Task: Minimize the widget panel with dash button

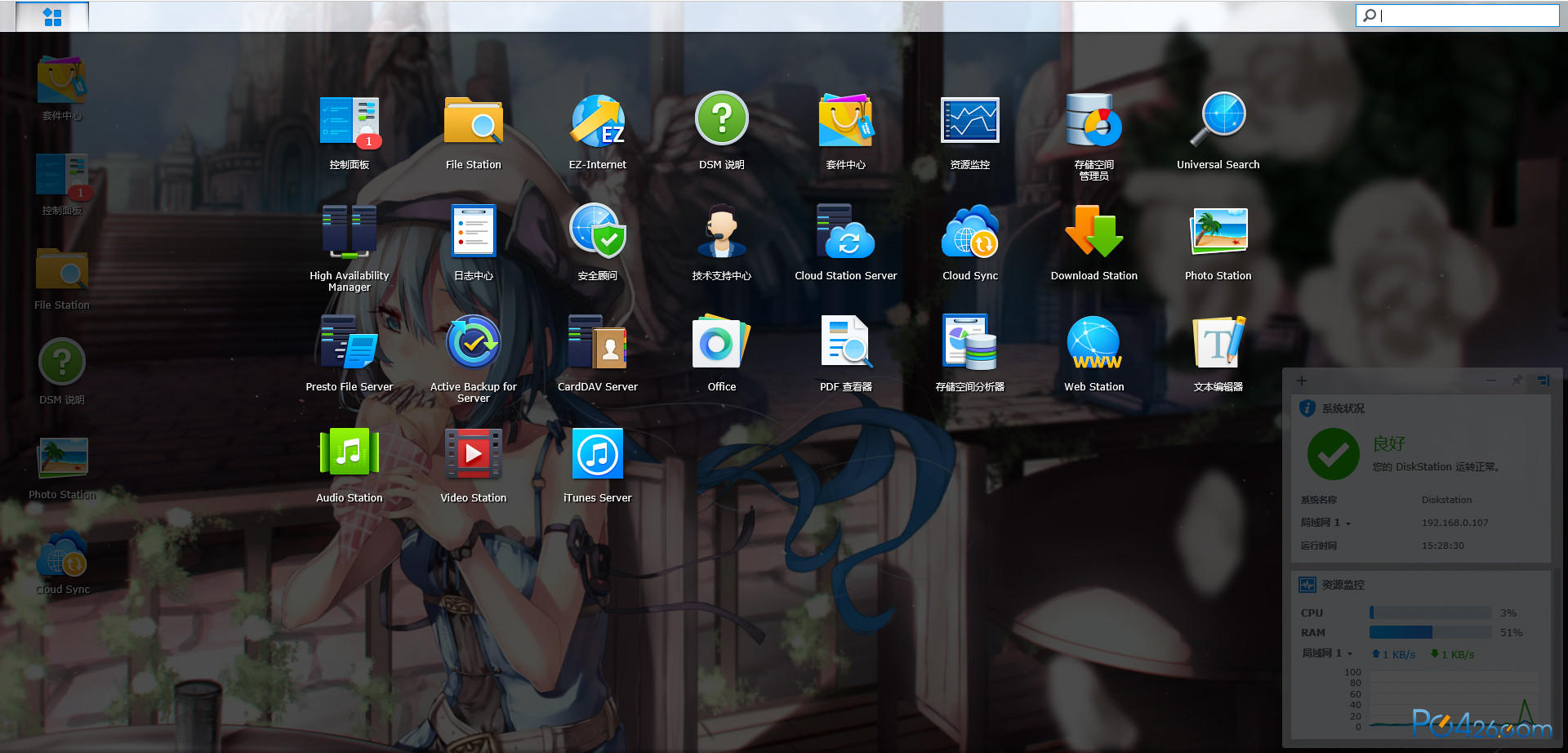Action: point(1491,381)
